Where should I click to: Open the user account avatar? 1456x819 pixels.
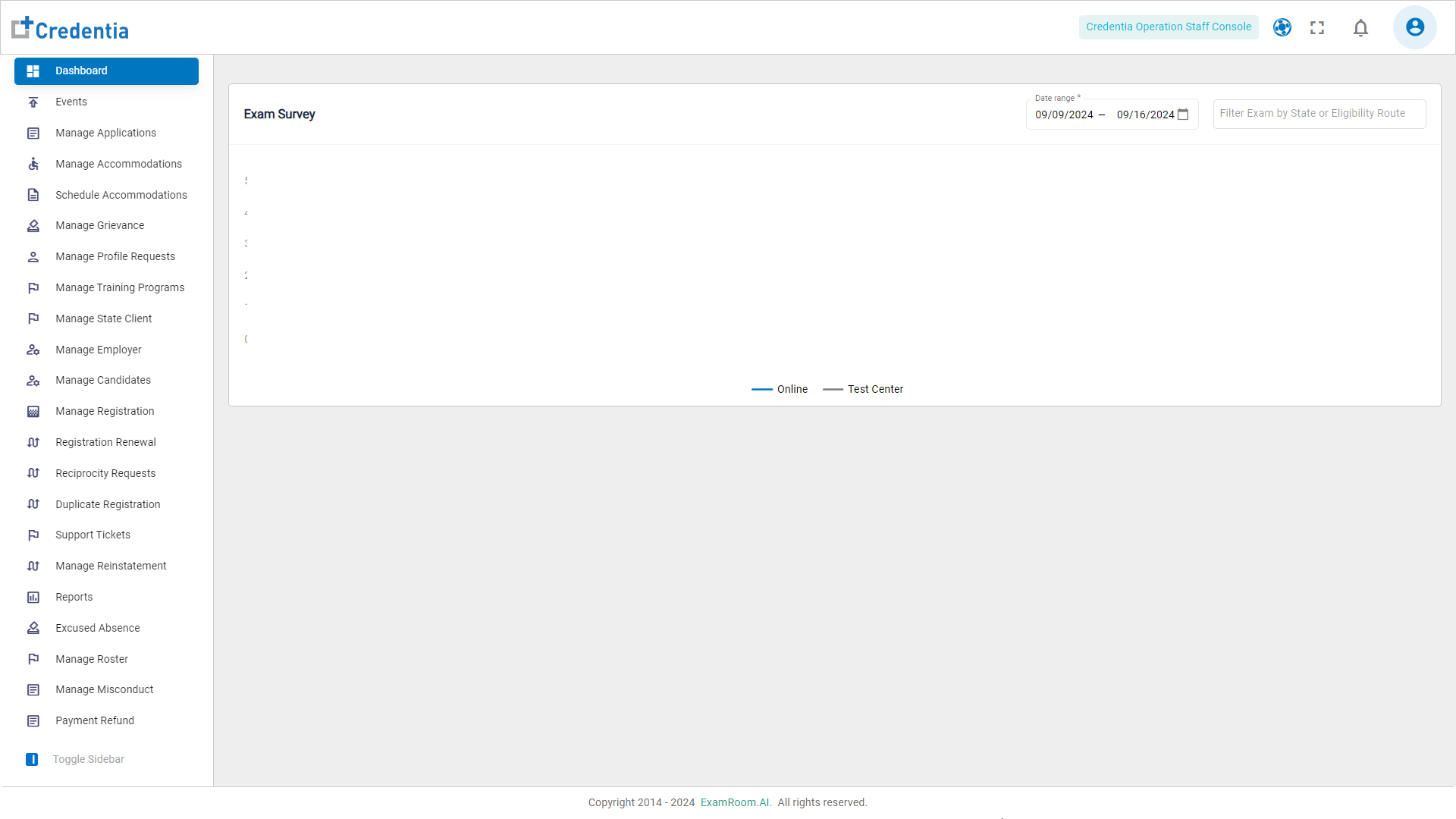tap(1414, 27)
